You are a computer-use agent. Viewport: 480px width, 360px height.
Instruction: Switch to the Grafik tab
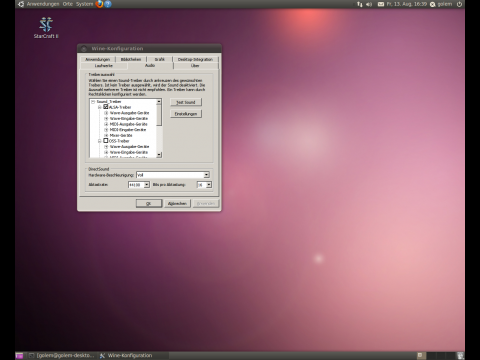tap(159, 59)
